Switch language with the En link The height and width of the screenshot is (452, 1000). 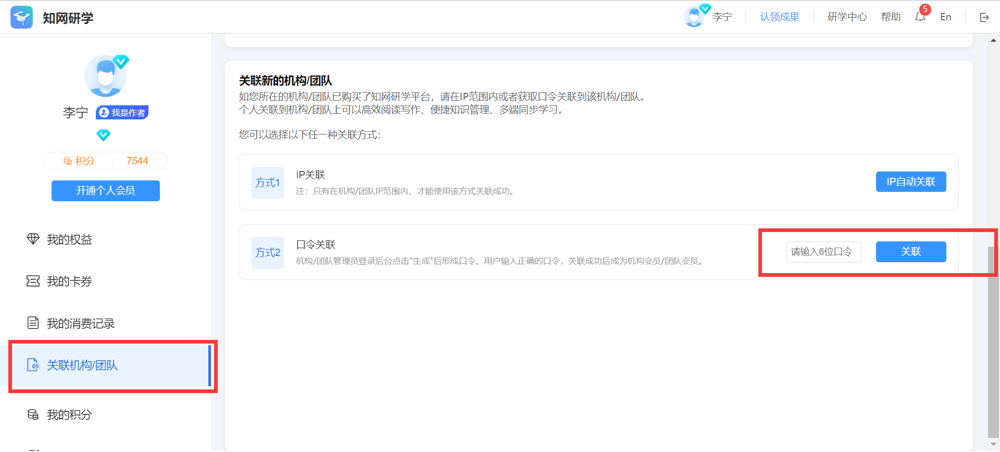[946, 17]
